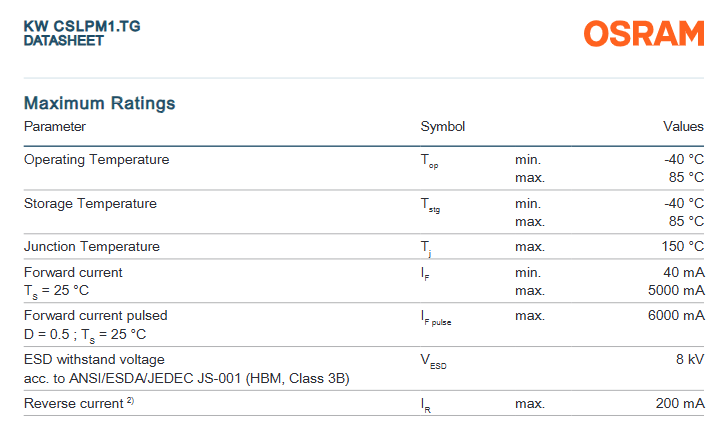Viewport: 728px width, 438px height.
Task: Click the Values column header
Action: pos(683,127)
